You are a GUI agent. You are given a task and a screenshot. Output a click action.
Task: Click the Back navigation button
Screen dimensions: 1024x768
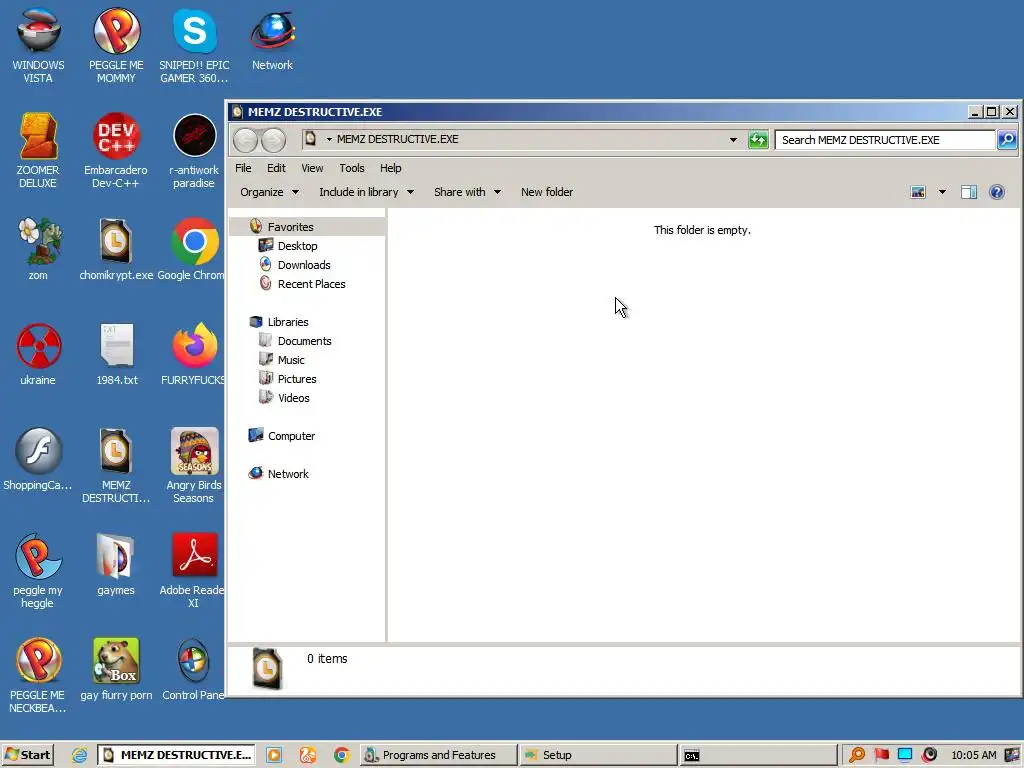click(x=246, y=140)
